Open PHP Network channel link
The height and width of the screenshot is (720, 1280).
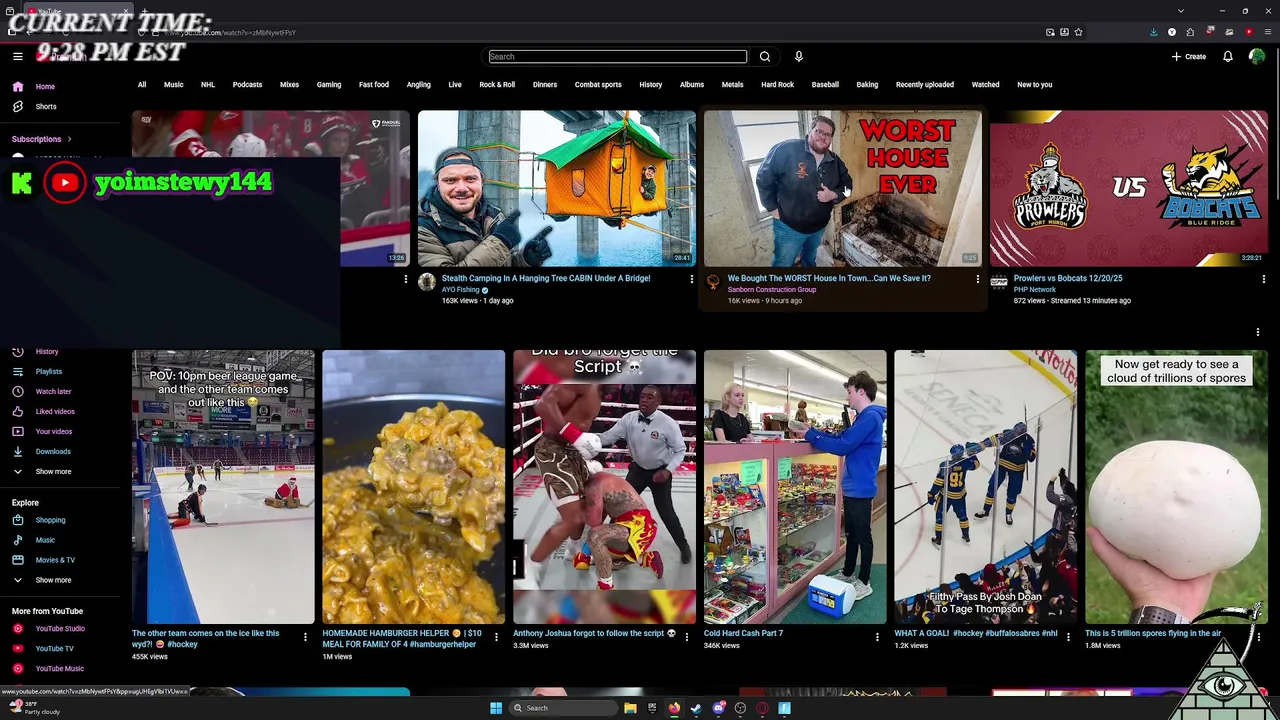[1035, 290]
